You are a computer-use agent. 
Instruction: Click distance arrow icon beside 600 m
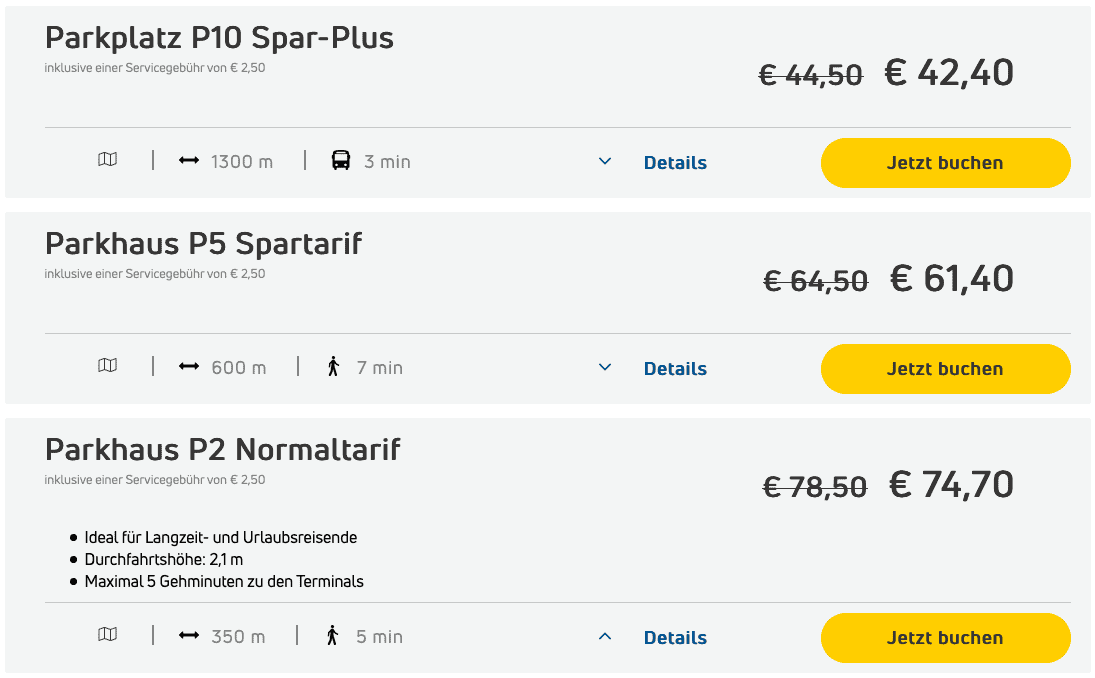(189, 367)
